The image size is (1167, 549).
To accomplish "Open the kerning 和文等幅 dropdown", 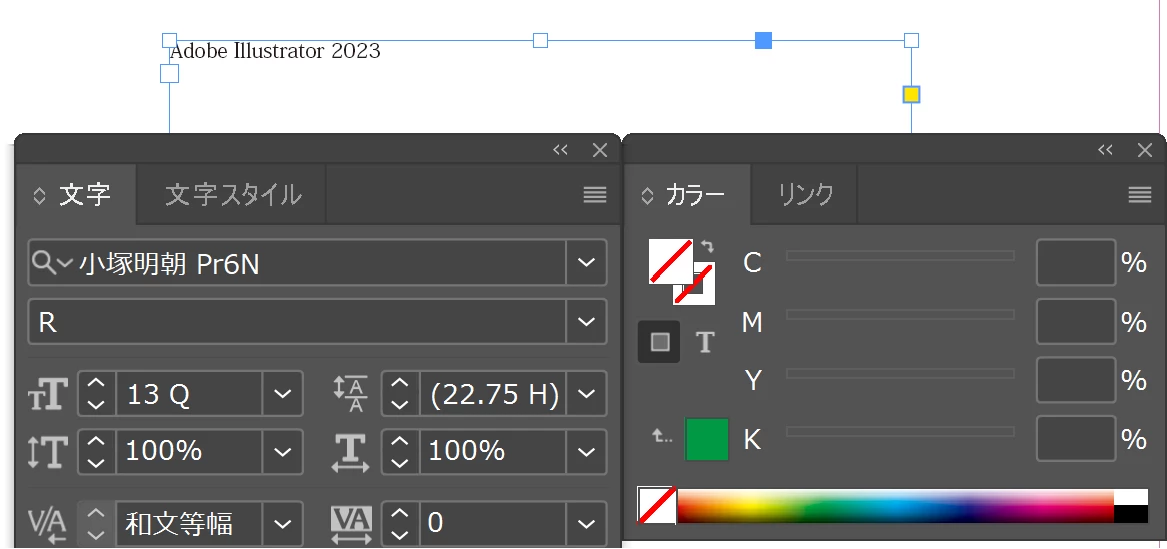I will [283, 524].
